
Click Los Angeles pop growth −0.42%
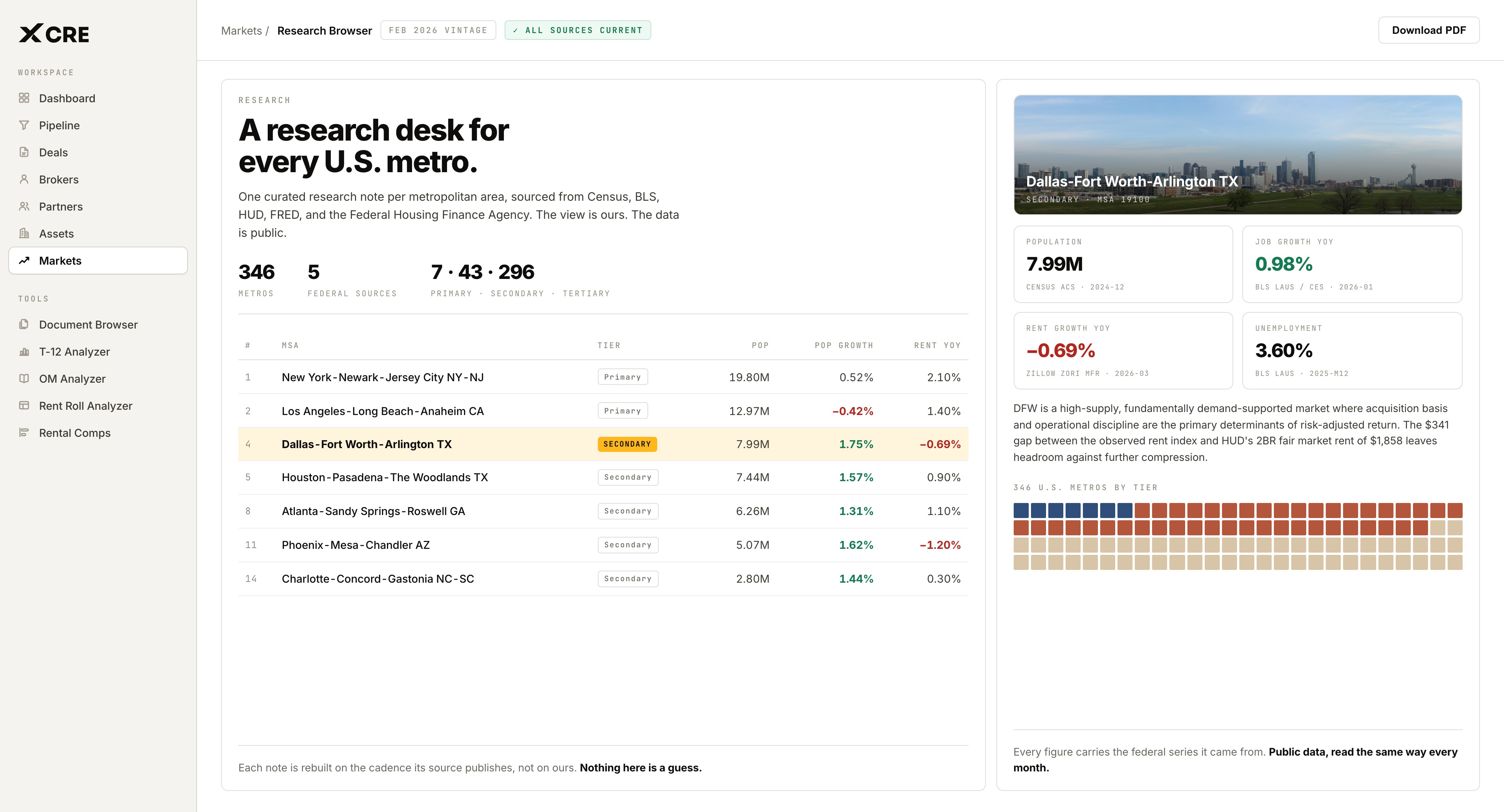pyautogui.click(x=852, y=411)
